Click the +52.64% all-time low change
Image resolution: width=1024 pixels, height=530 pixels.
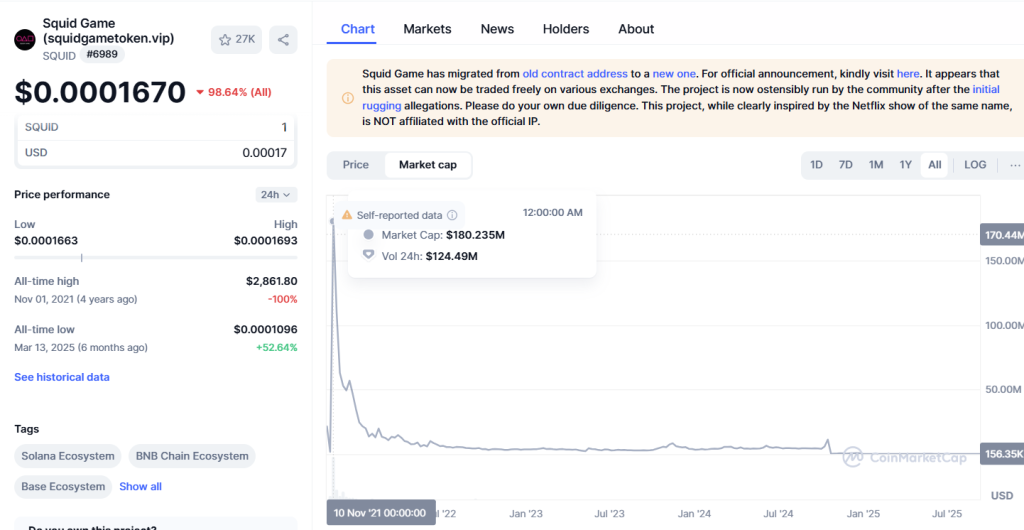pyautogui.click(x=276, y=347)
